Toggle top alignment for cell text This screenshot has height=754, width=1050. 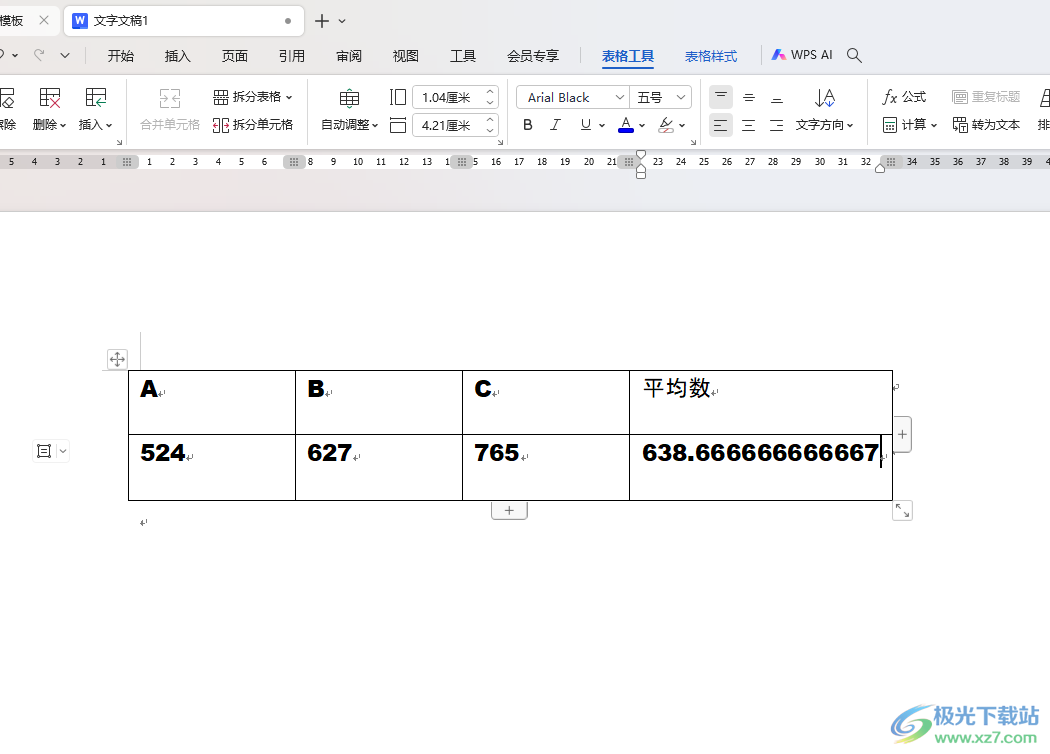[721, 97]
